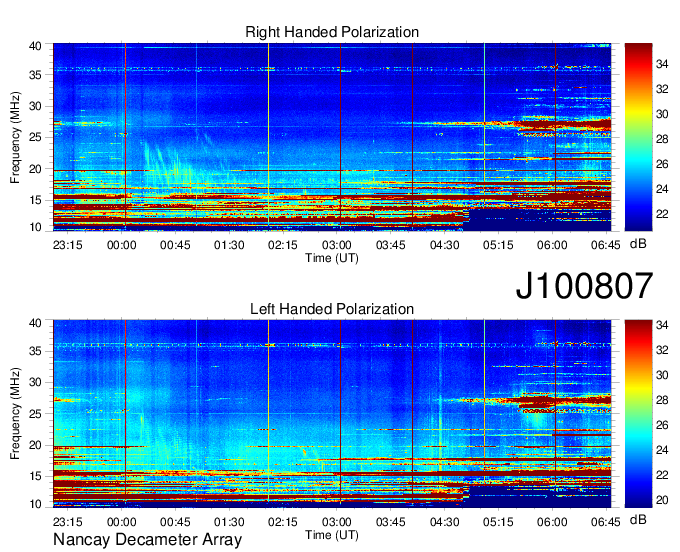The width and height of the screenshot is (680, 552).
Task: Click the Right Handed Polarization title
Action: click(332, 32)
